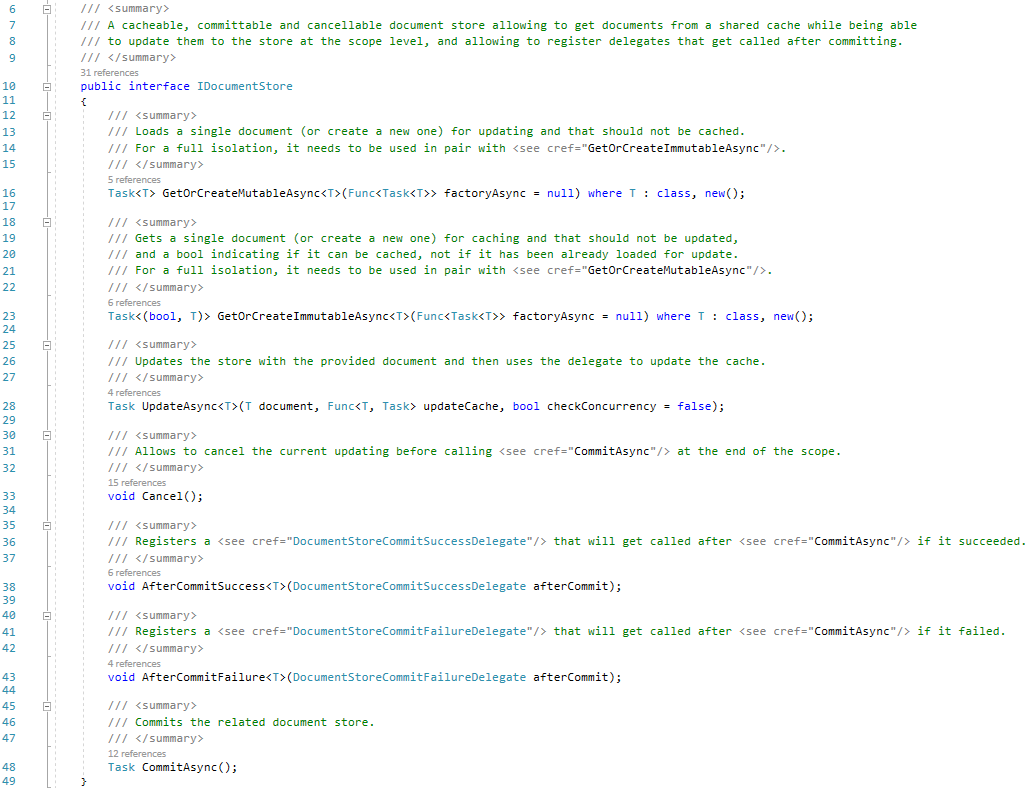Collapse the IDocumentStore interface block
This screenshot has width=1036, height=788.
[x=47, y=87]
